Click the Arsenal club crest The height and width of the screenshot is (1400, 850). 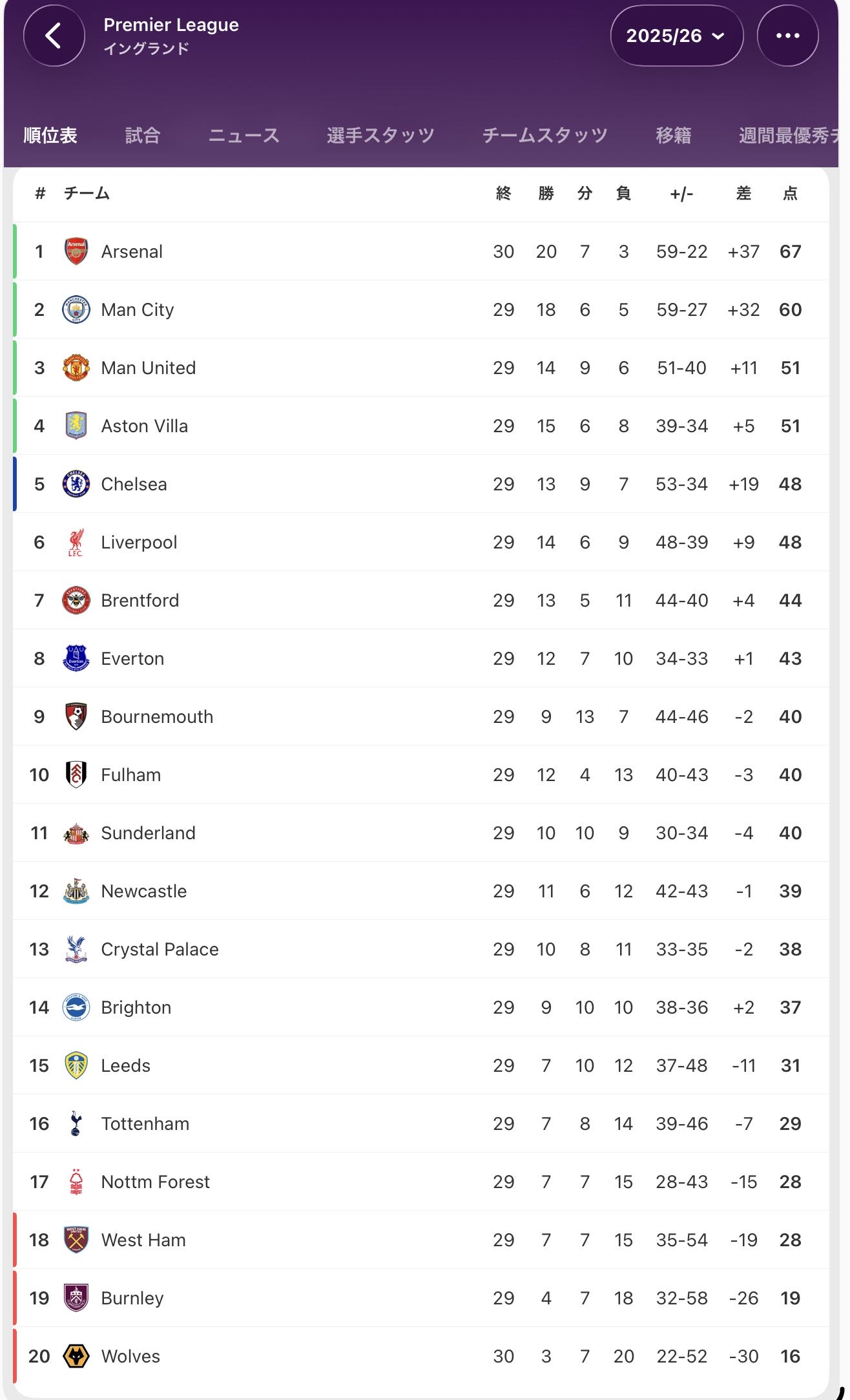(76, 251)
